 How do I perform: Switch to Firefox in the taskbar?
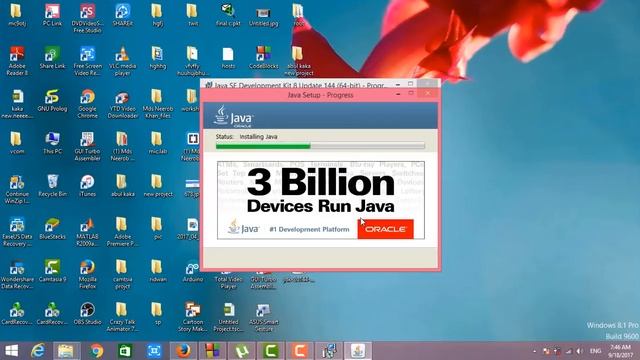(183, 351)
